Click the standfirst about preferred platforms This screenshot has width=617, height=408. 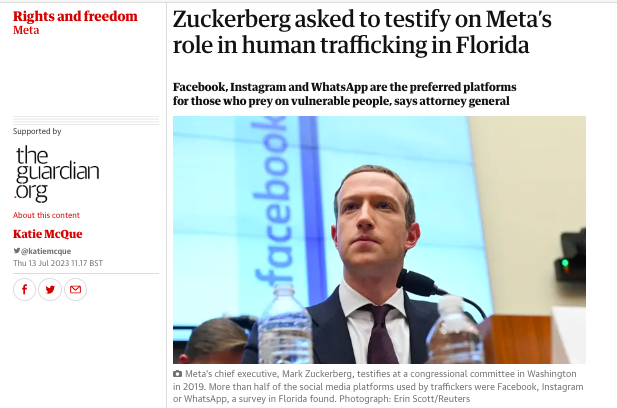coord(345,94)
